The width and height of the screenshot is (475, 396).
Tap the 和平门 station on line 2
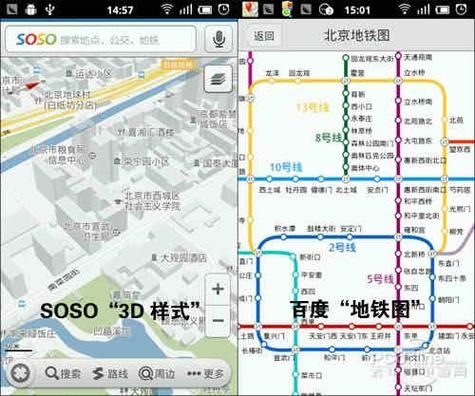tap(332, 350)
